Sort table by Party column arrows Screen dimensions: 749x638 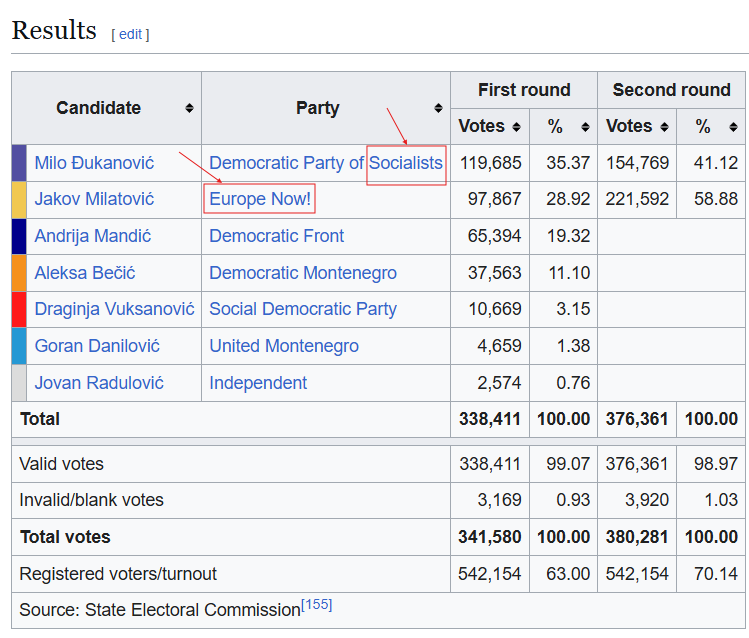pos(438,108)
